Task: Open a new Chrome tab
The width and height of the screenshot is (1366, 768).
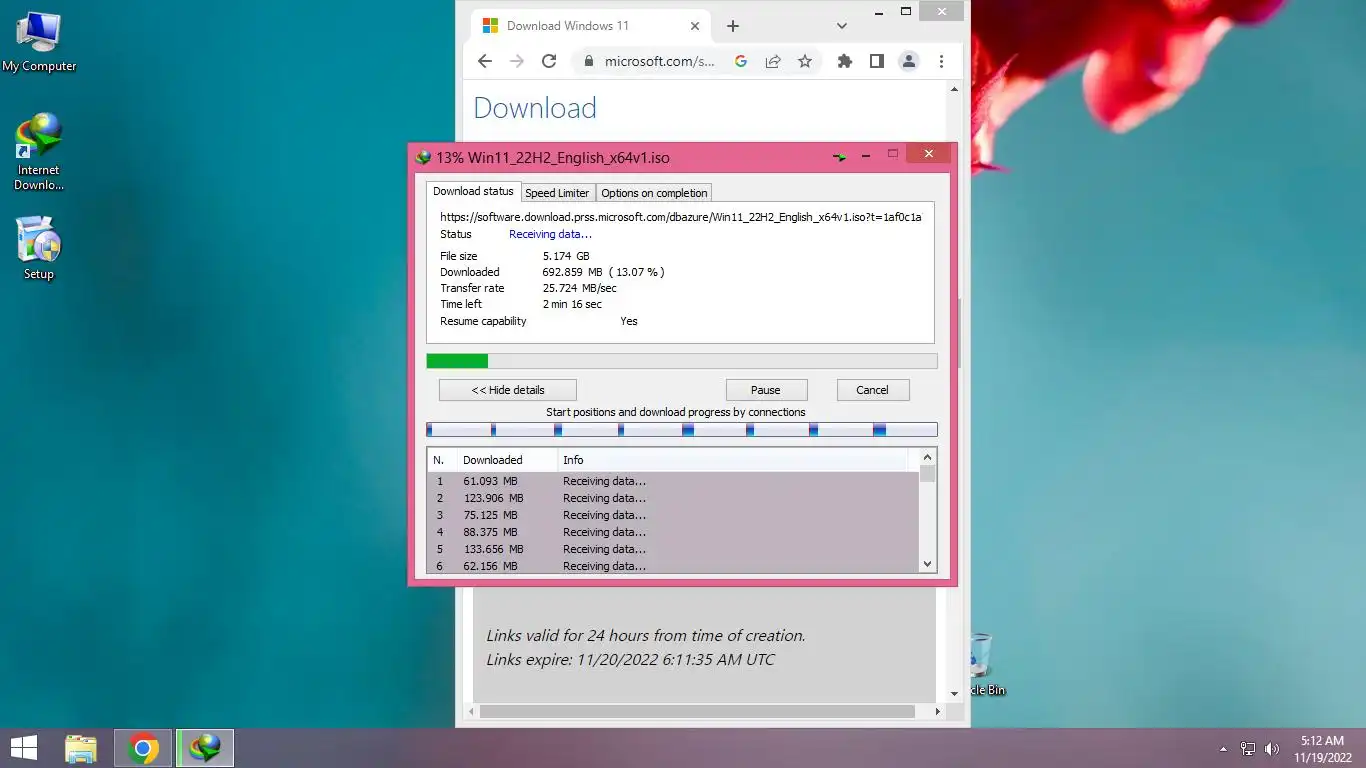Action: (x=733, y=26)
